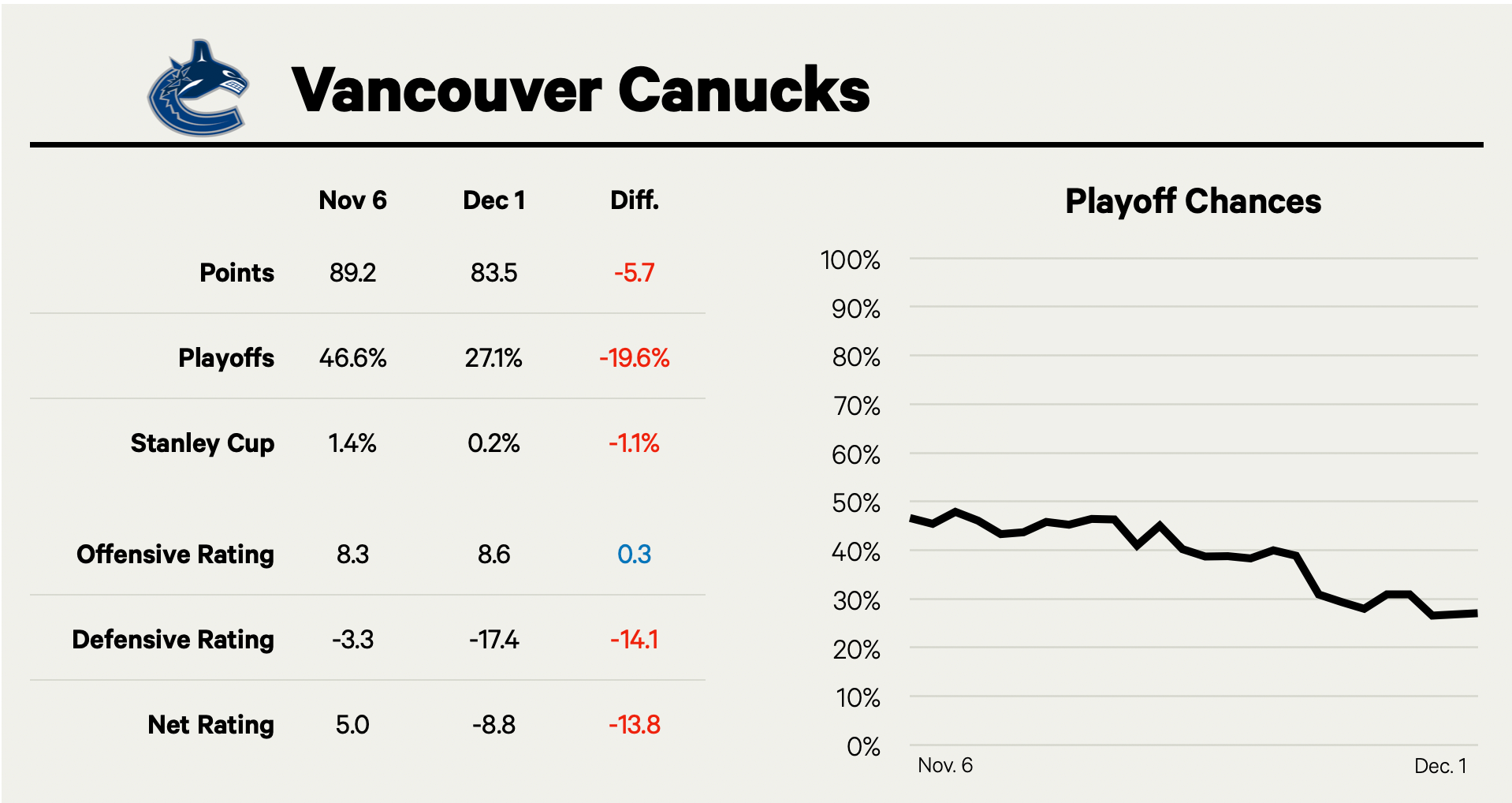This screenshot has height=803, width=1512.
Task: Select the Defensive Rating row label
Action: pos(173,640)
